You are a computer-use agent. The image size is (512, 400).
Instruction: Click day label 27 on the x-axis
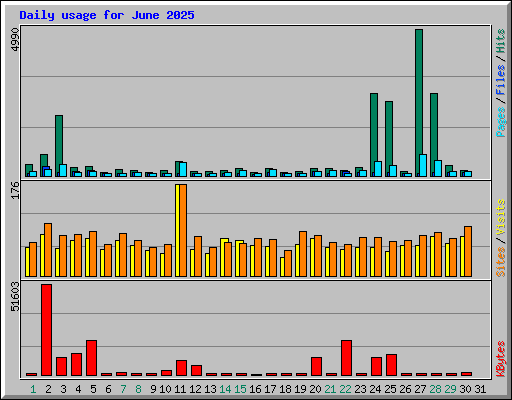(x=420, y=389)
